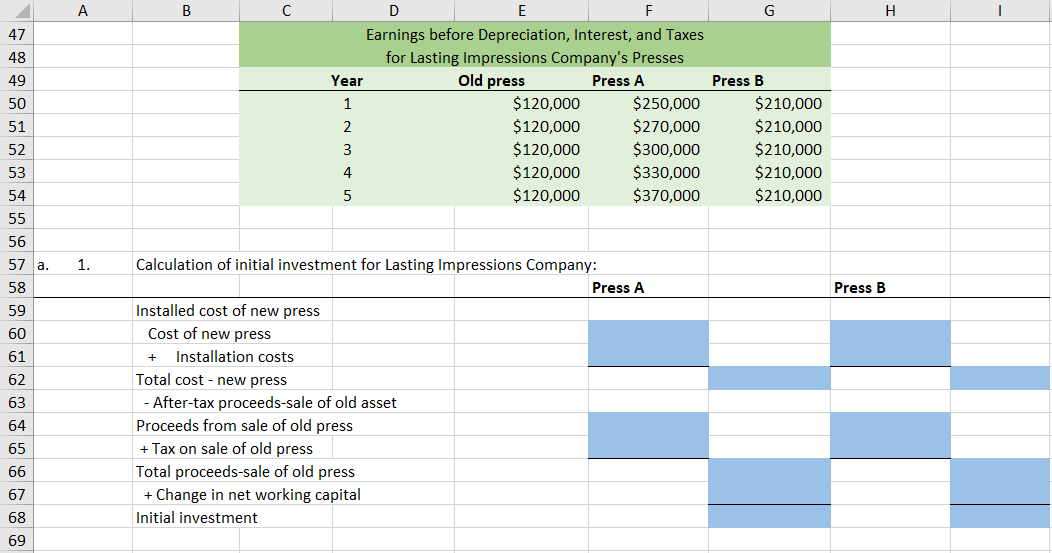Click 'Cost of new press' label
This screenshot has width=1052, height=553.
(x=209, y=334)
